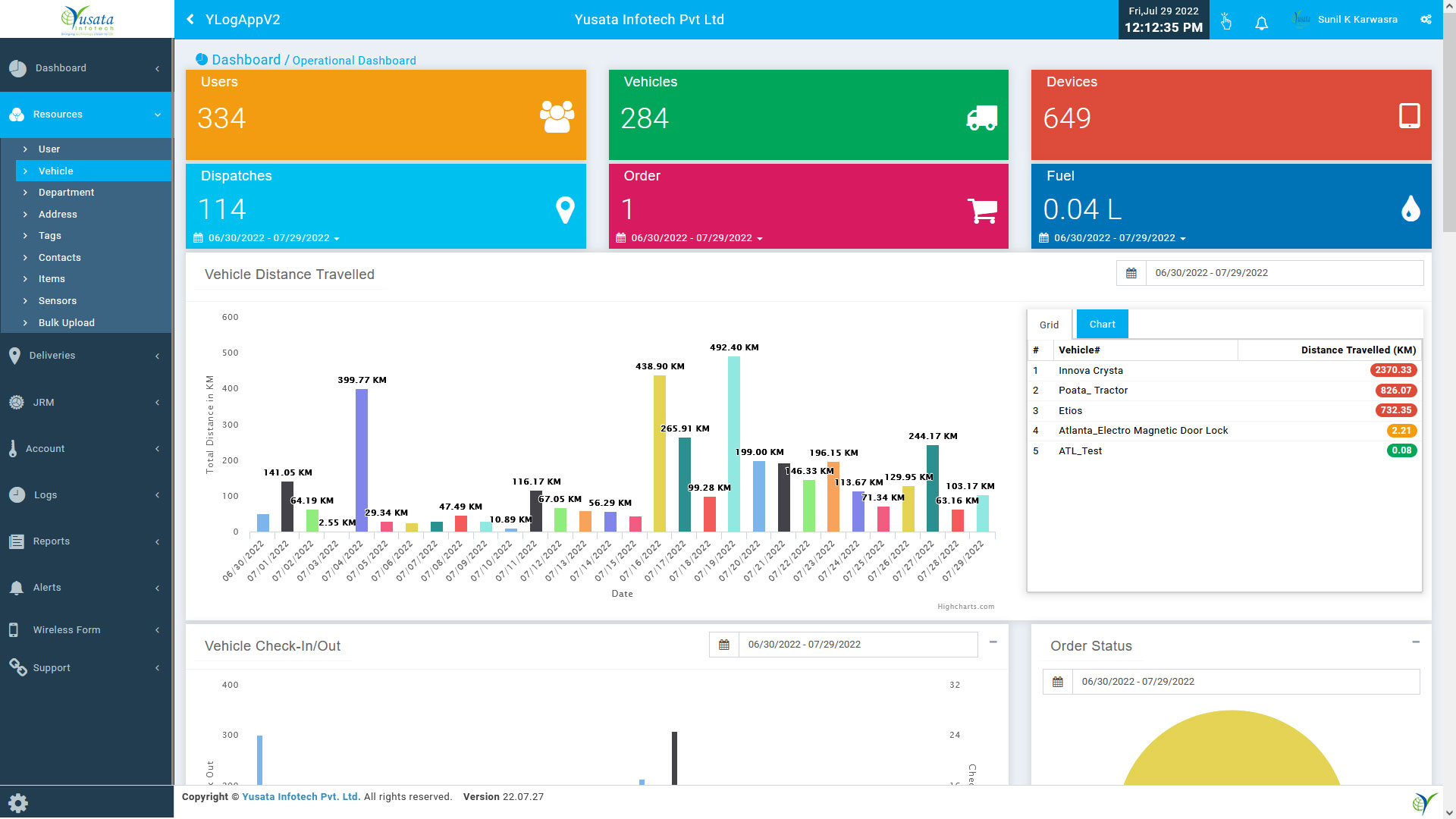Expand the Deliveries sidebar chevron
1456x819 pixels.
click(x=157, y=356)
